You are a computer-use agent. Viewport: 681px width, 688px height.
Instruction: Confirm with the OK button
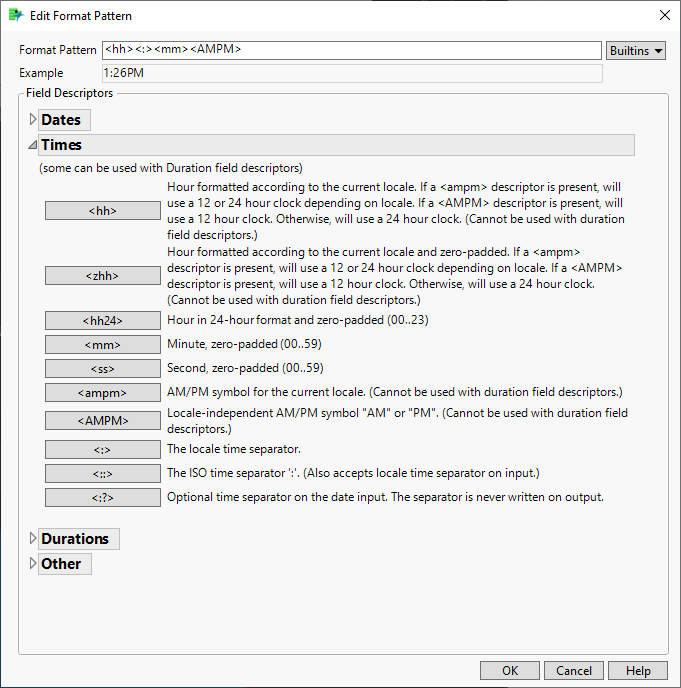click(510, 671)
